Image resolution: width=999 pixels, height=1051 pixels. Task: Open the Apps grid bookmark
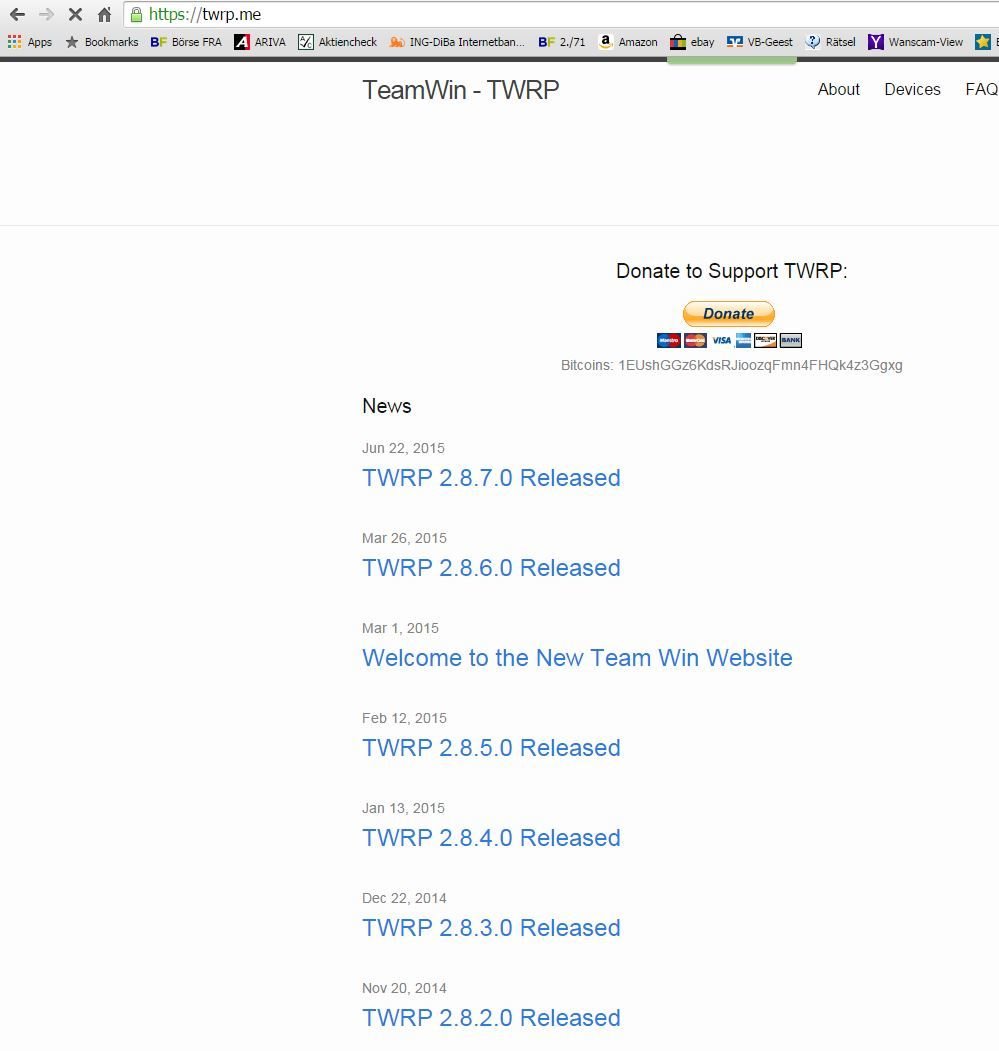pyautogui.click(x=30, y=42)
